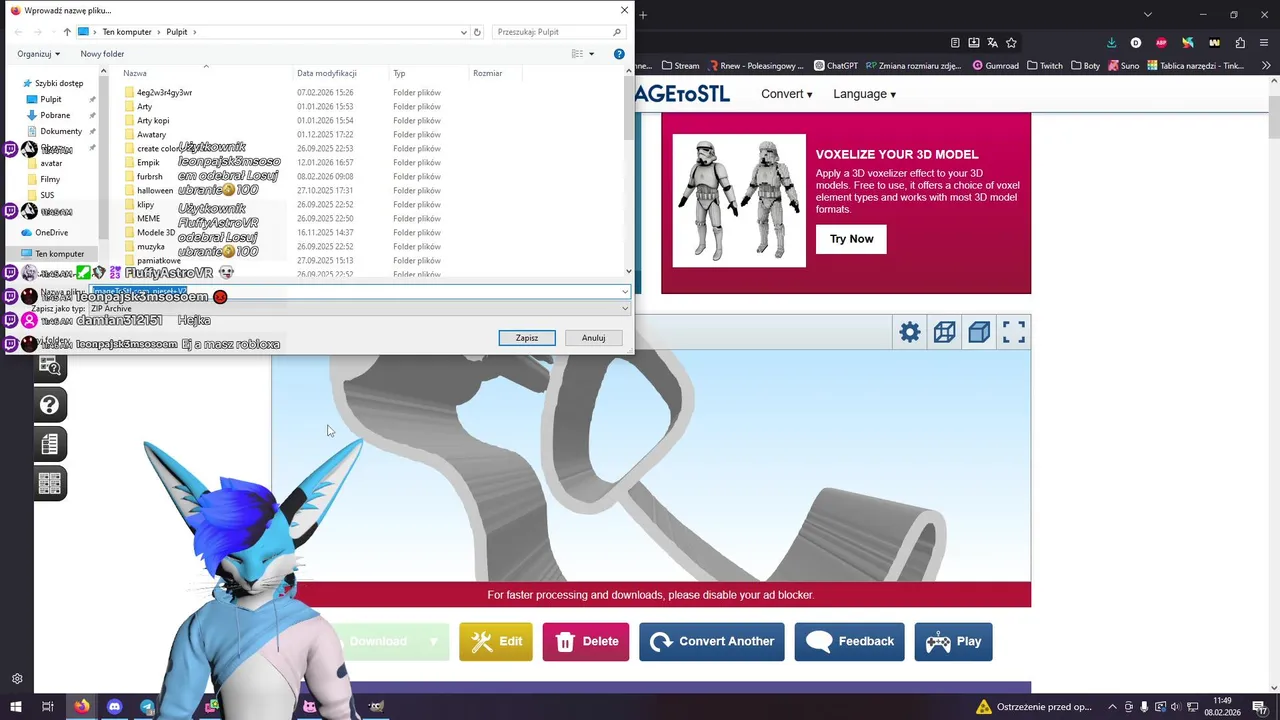
Task: Open the Boty bookmark folder
Action: (x=1085, y=66)
